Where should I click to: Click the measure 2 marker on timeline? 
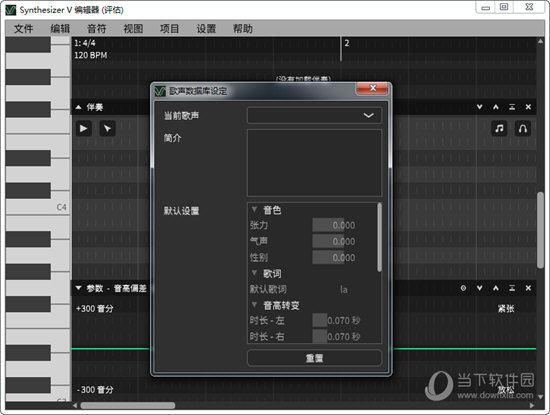coord(347,43)
